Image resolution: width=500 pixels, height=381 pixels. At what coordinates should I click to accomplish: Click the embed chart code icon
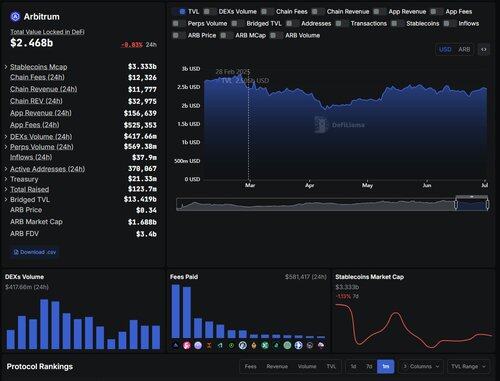pos(484,50)
